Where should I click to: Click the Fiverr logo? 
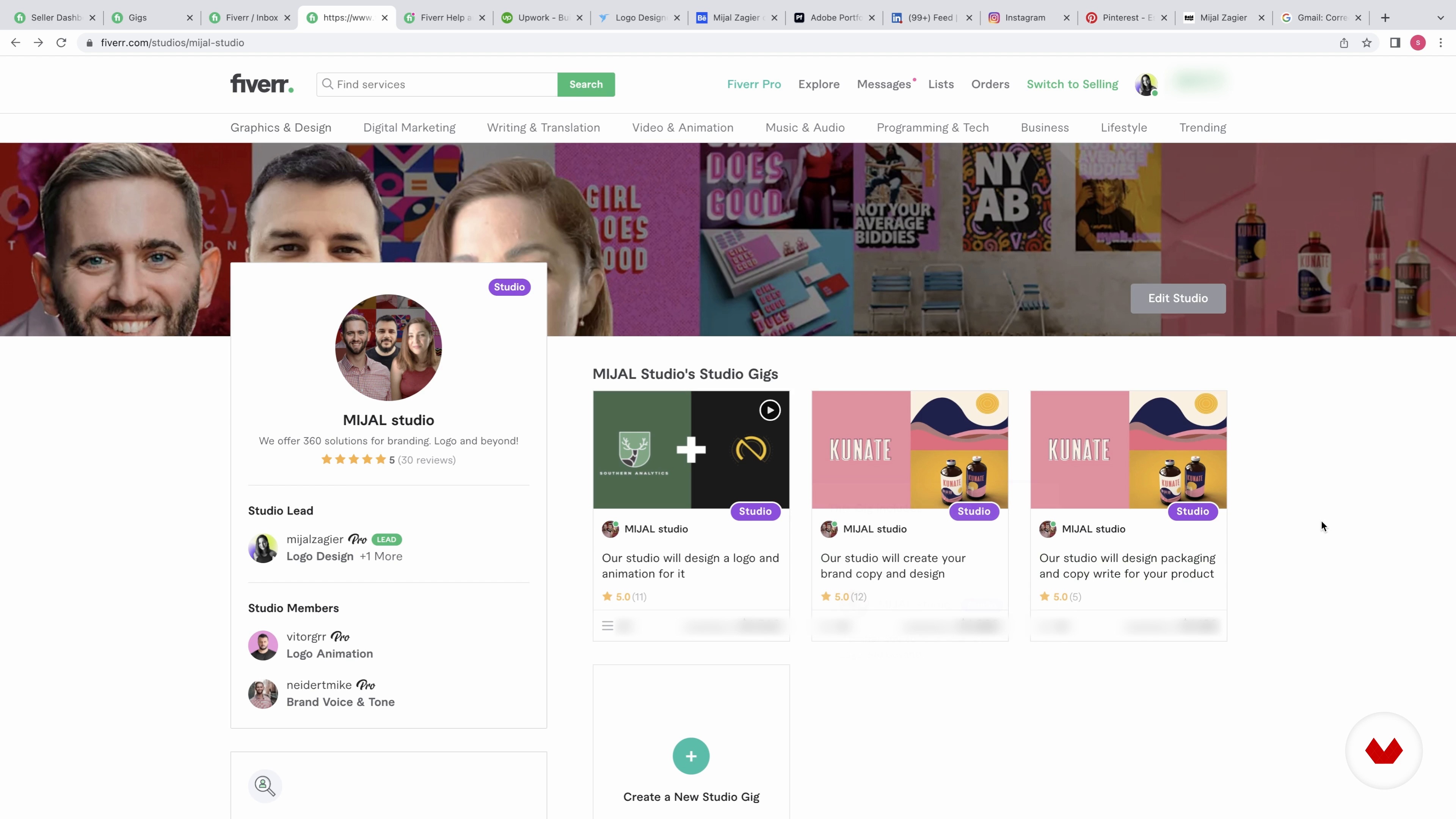click(x=262, y=84)
